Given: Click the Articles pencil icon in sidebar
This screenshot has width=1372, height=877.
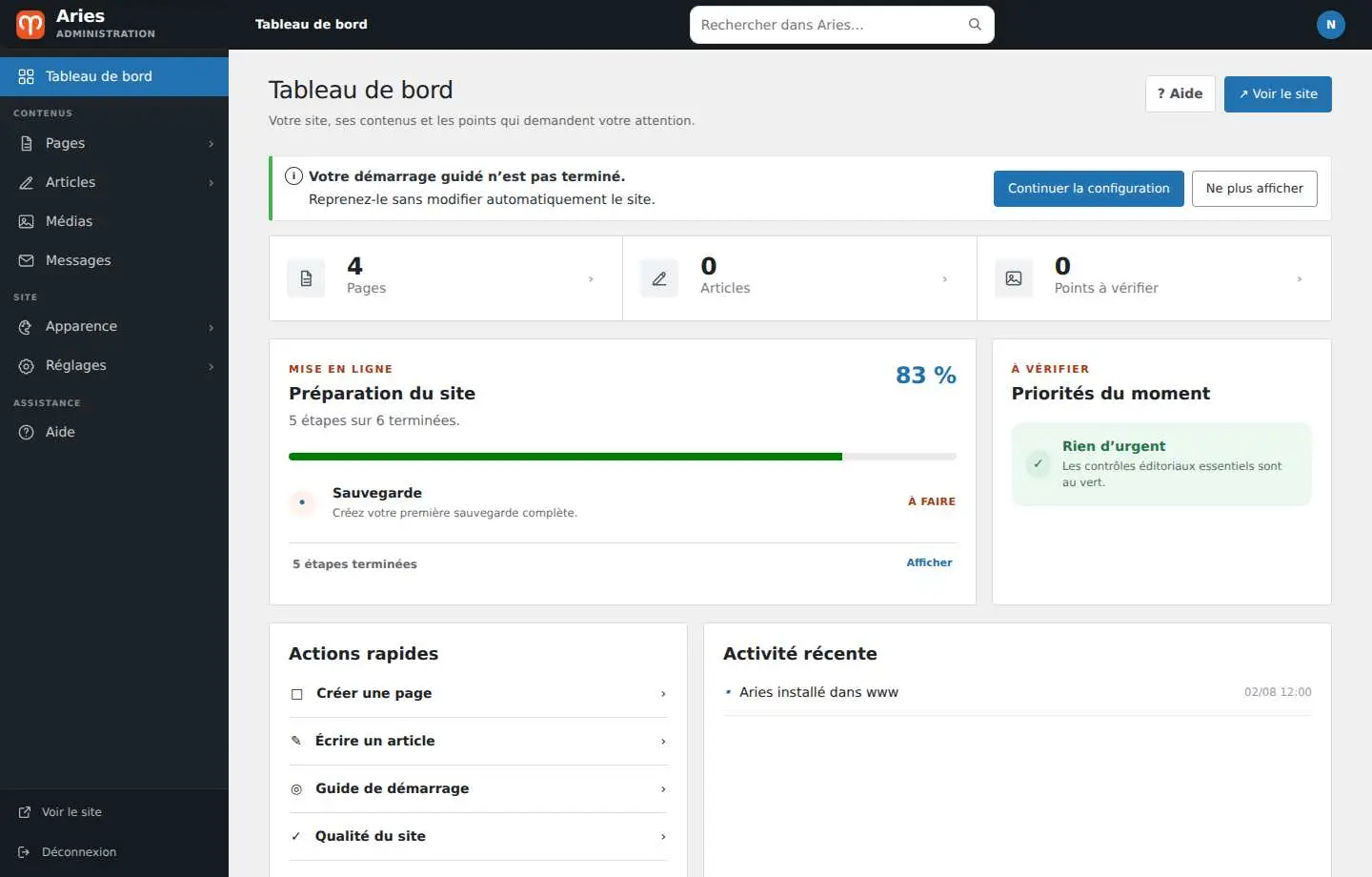Looking at the screenshot, I should (x=27, y=182).
